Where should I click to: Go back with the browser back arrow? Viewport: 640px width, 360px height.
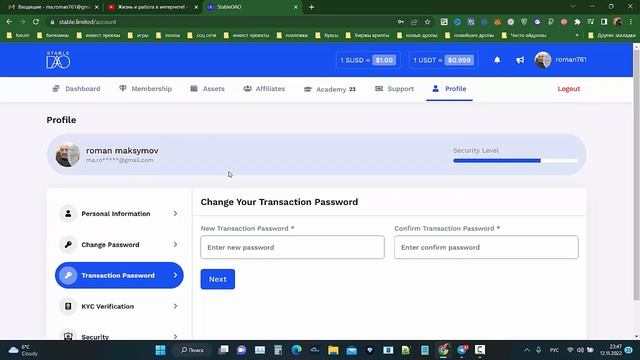9,22
